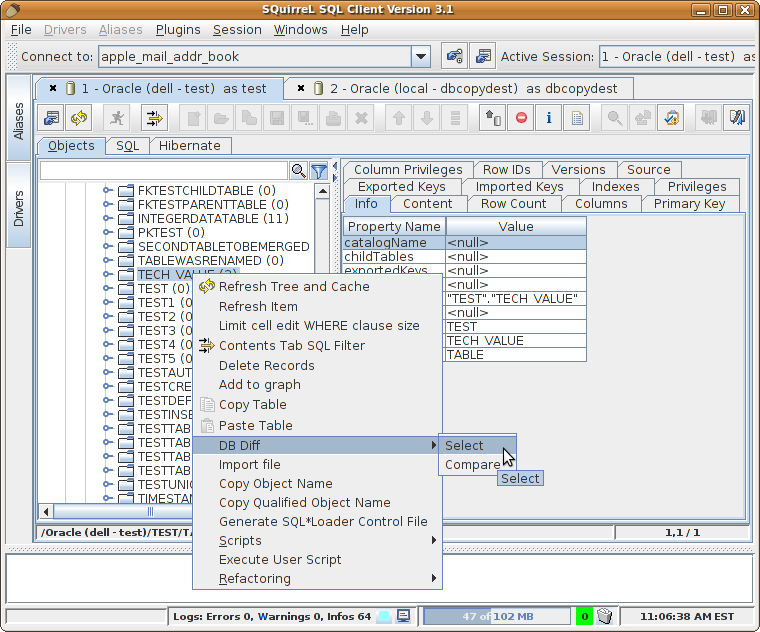Click the find magnifier icon beside search field
Viewport: 760px width, 632px height.
[x=298, y=171]
